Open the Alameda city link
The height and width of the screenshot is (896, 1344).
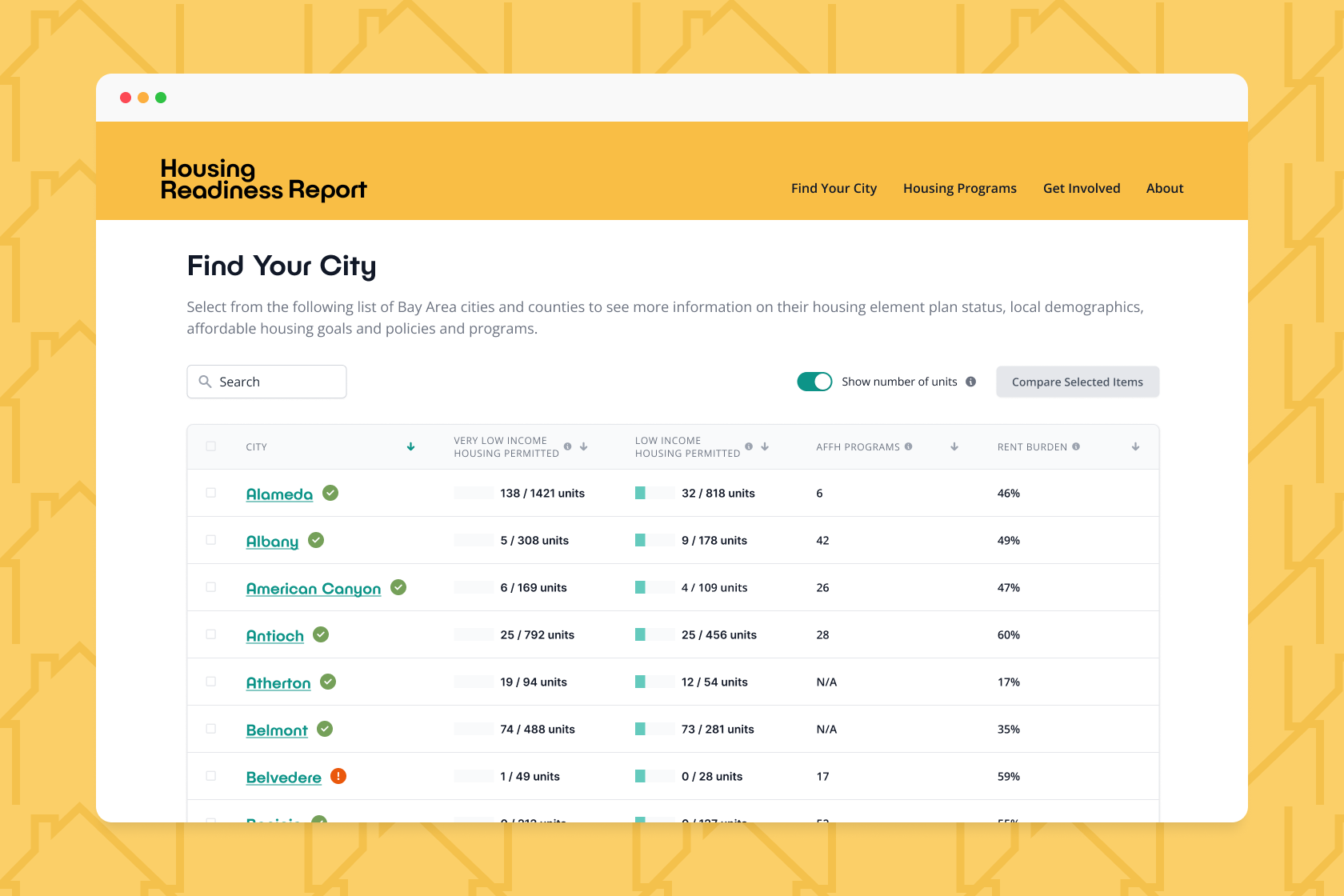[279, 494]
